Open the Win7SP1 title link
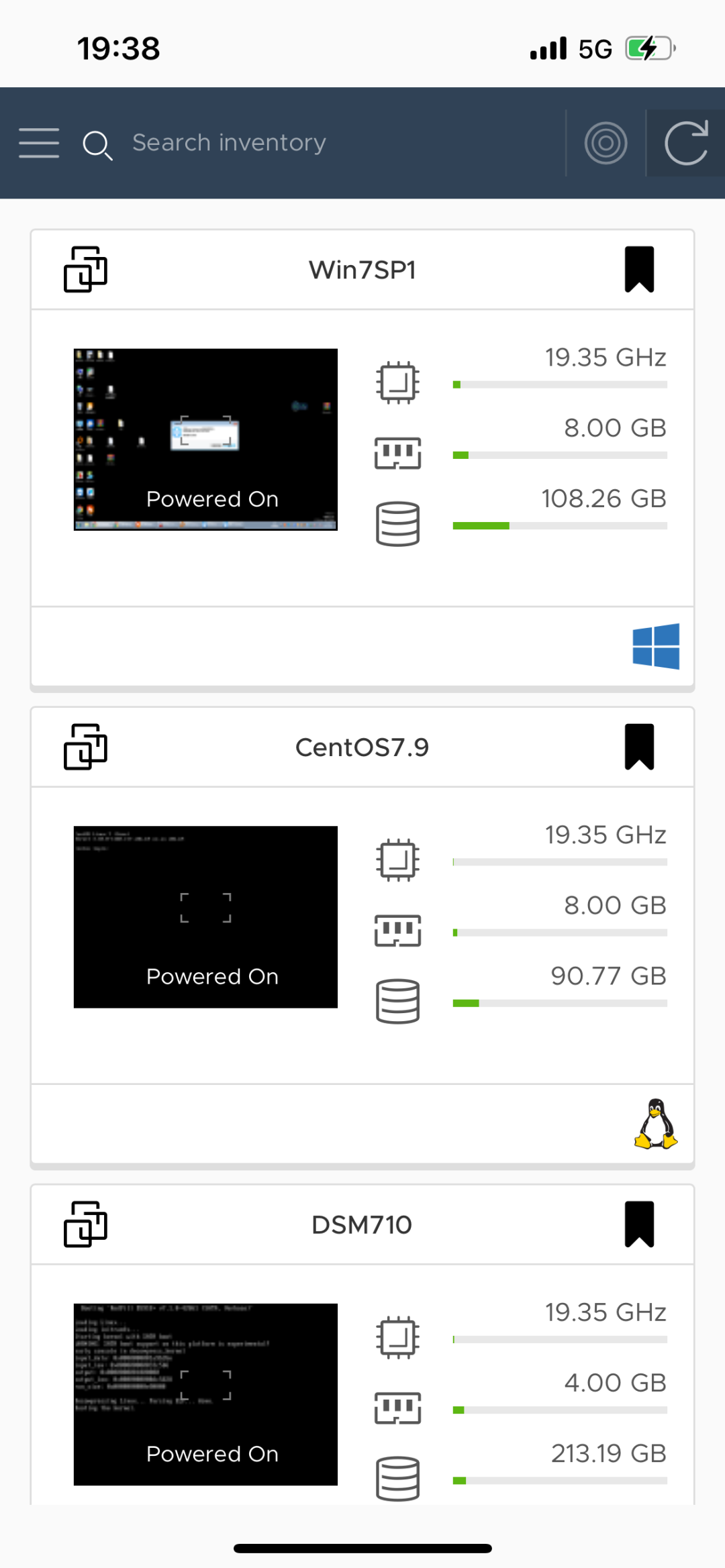 click(362, 270)
